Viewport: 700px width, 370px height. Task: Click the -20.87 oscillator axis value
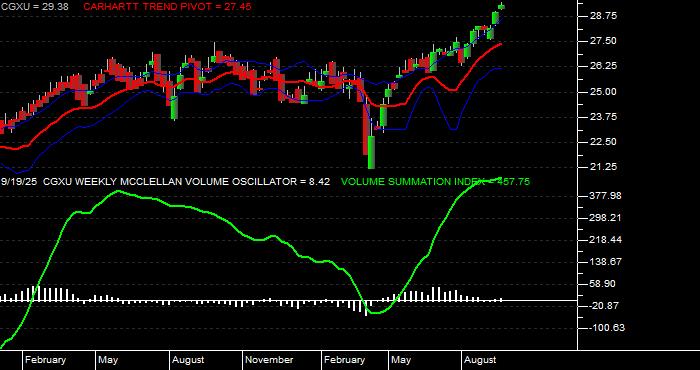(604, 306)
